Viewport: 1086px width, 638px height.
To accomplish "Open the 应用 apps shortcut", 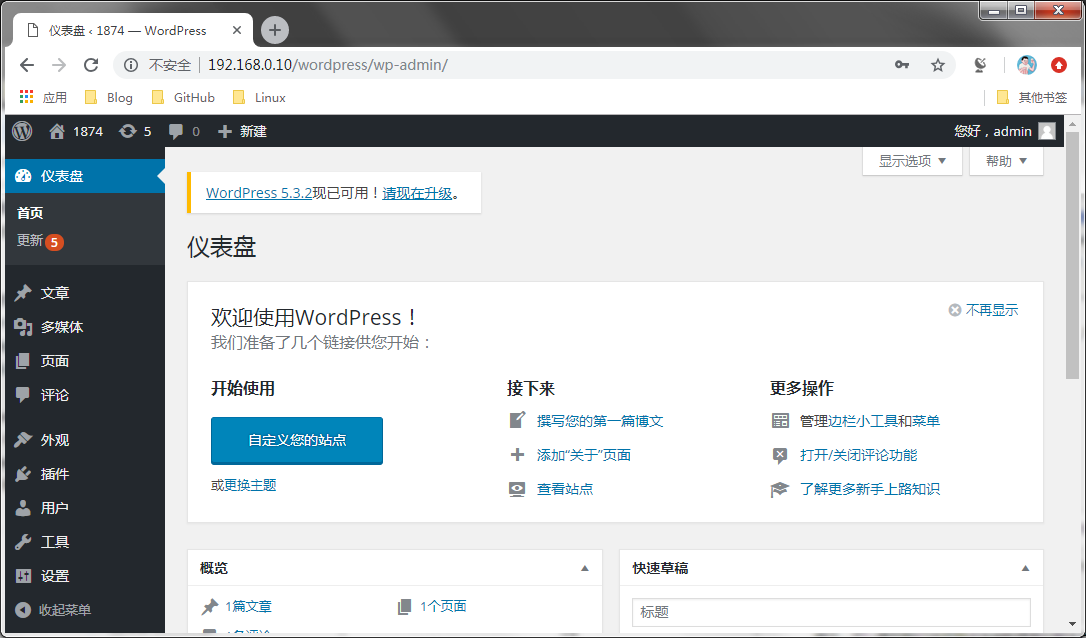I will [x=43, y=98].
